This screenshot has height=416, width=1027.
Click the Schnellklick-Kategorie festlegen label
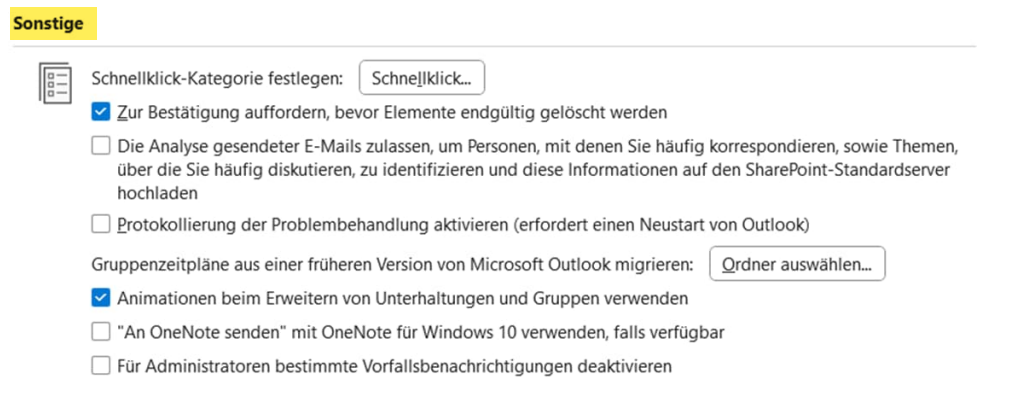click(x=217, y=78)
